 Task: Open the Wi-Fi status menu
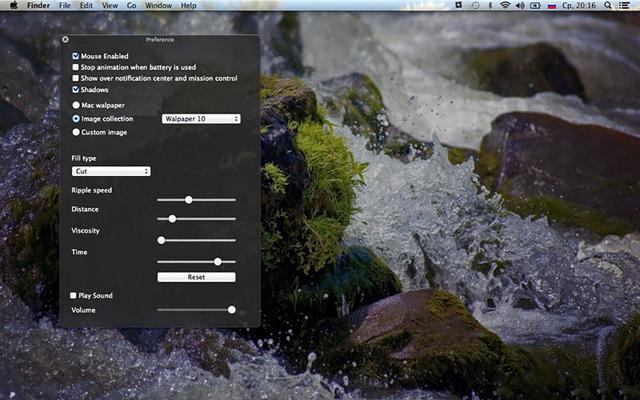coord(505,5)
